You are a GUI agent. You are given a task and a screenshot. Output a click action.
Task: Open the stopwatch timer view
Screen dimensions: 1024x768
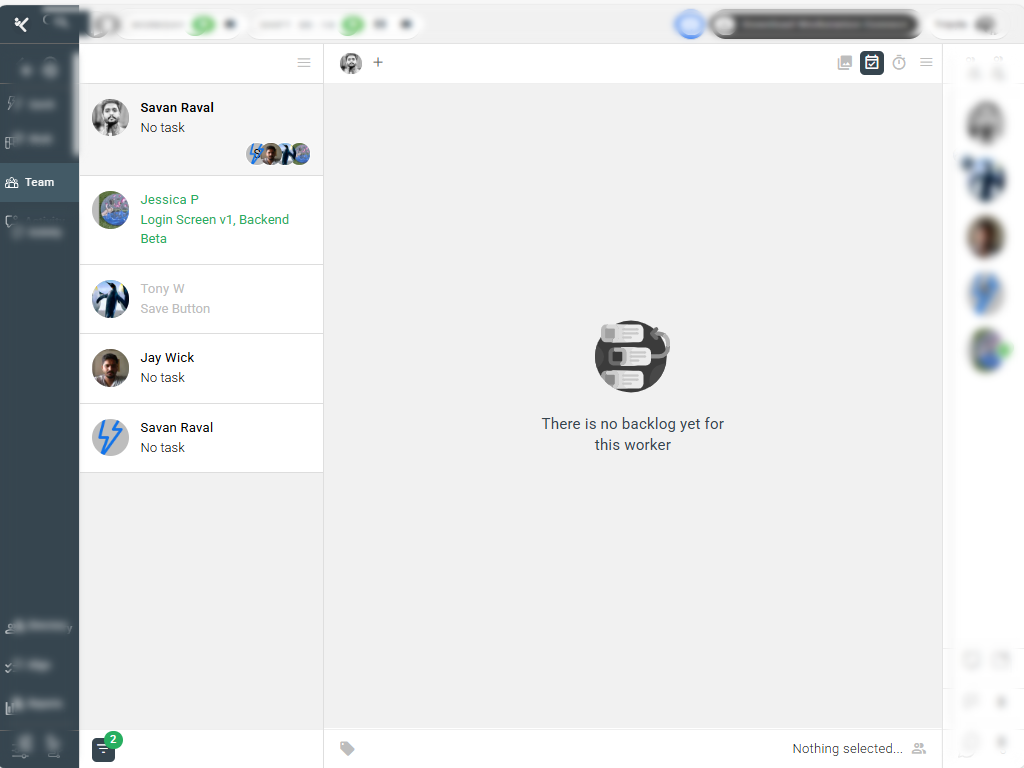[x=899, y=63]
